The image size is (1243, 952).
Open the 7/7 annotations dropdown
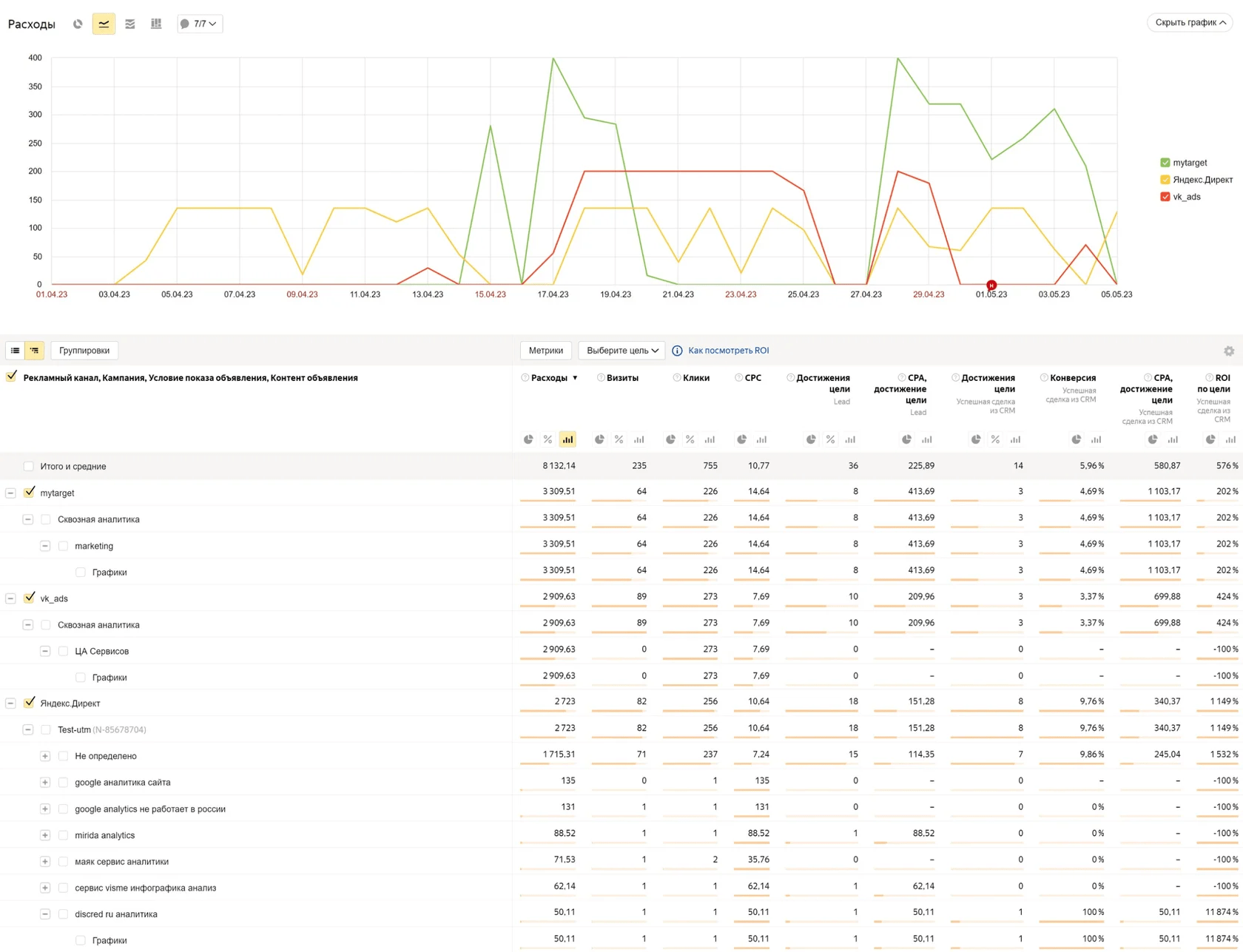[x=200, y=24]
